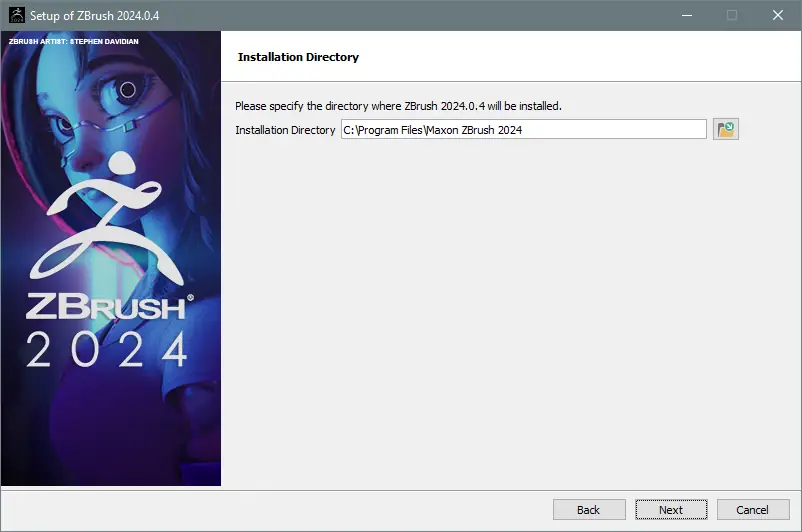The width and height of the screenshot is (802, 532).
Task: Click the 'Please specify the directory' instruction text
Action: (398, 106)
